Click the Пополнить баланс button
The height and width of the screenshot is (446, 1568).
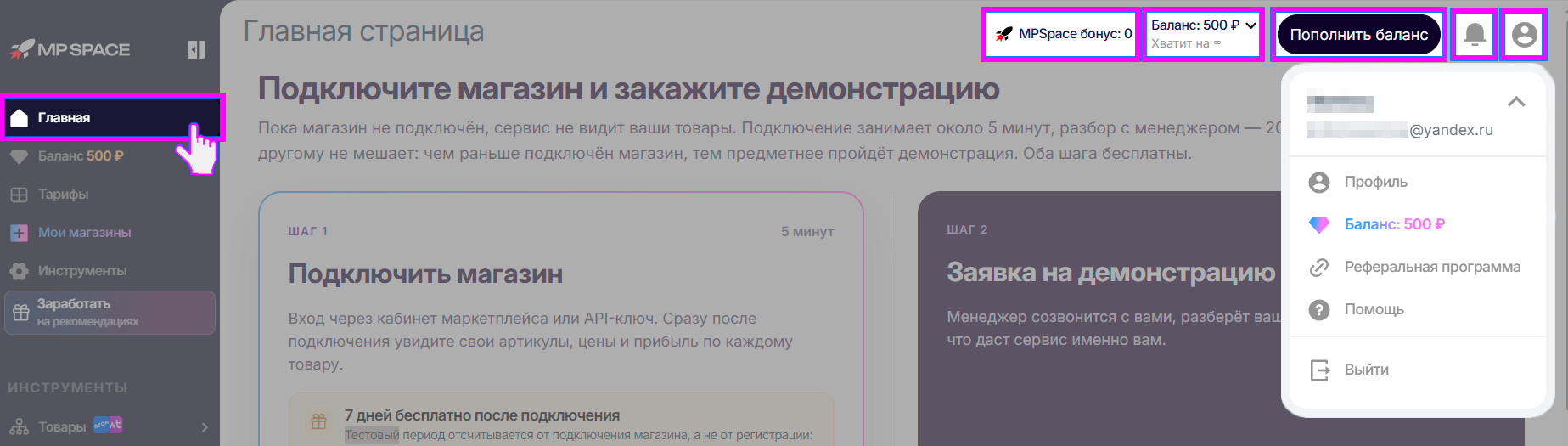[1358, 35]
